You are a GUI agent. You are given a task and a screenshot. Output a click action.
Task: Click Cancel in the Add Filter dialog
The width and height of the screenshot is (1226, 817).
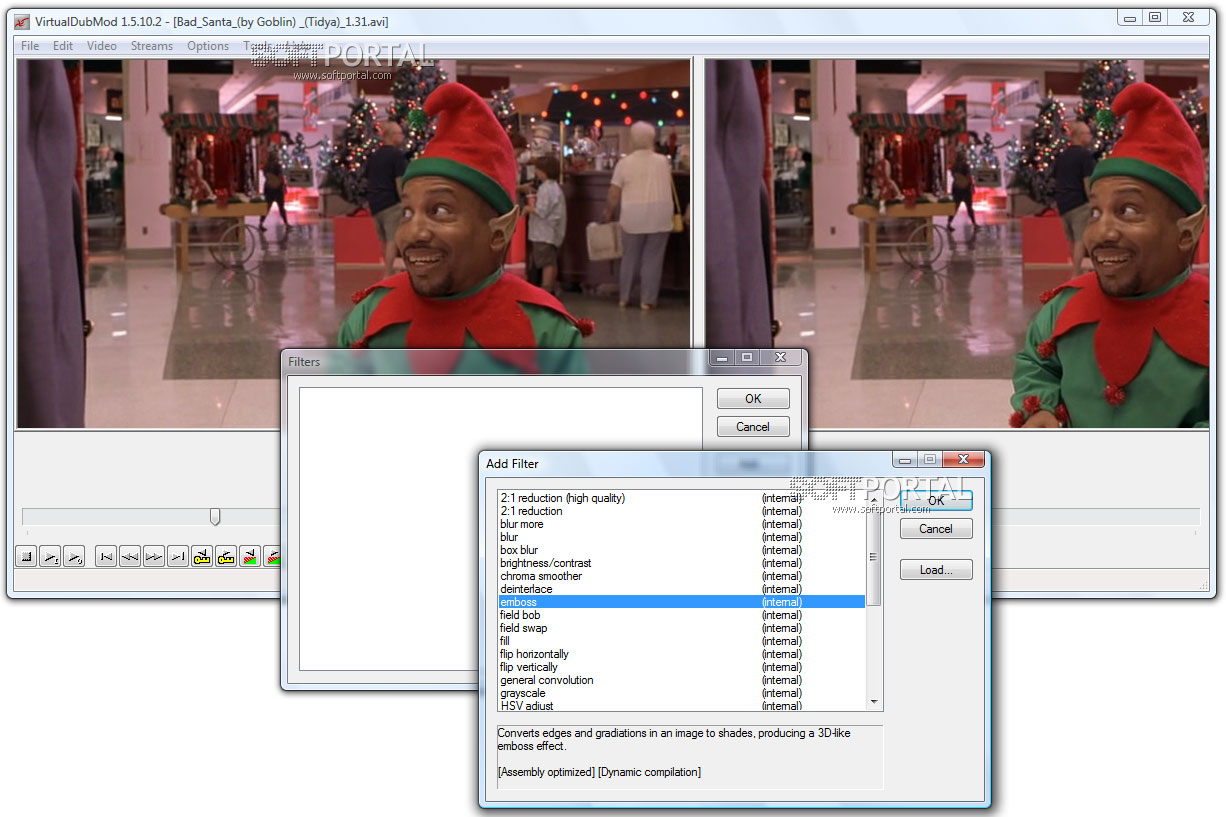click(936, 528)
